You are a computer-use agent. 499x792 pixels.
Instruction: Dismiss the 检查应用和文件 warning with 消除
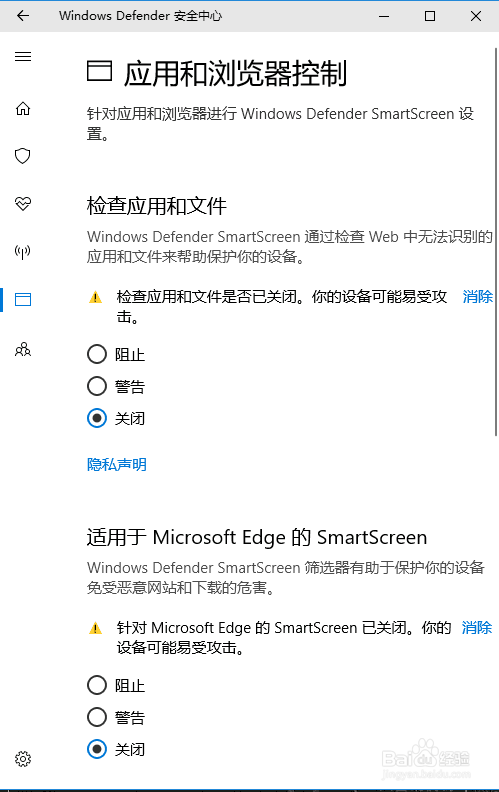tap(477, 296)
